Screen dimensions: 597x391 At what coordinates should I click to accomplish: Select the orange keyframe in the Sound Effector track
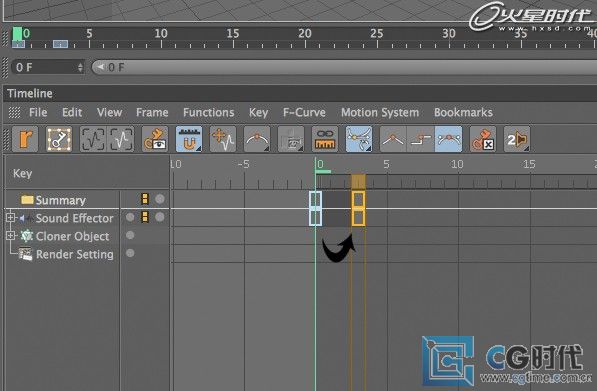pos(358,217)
